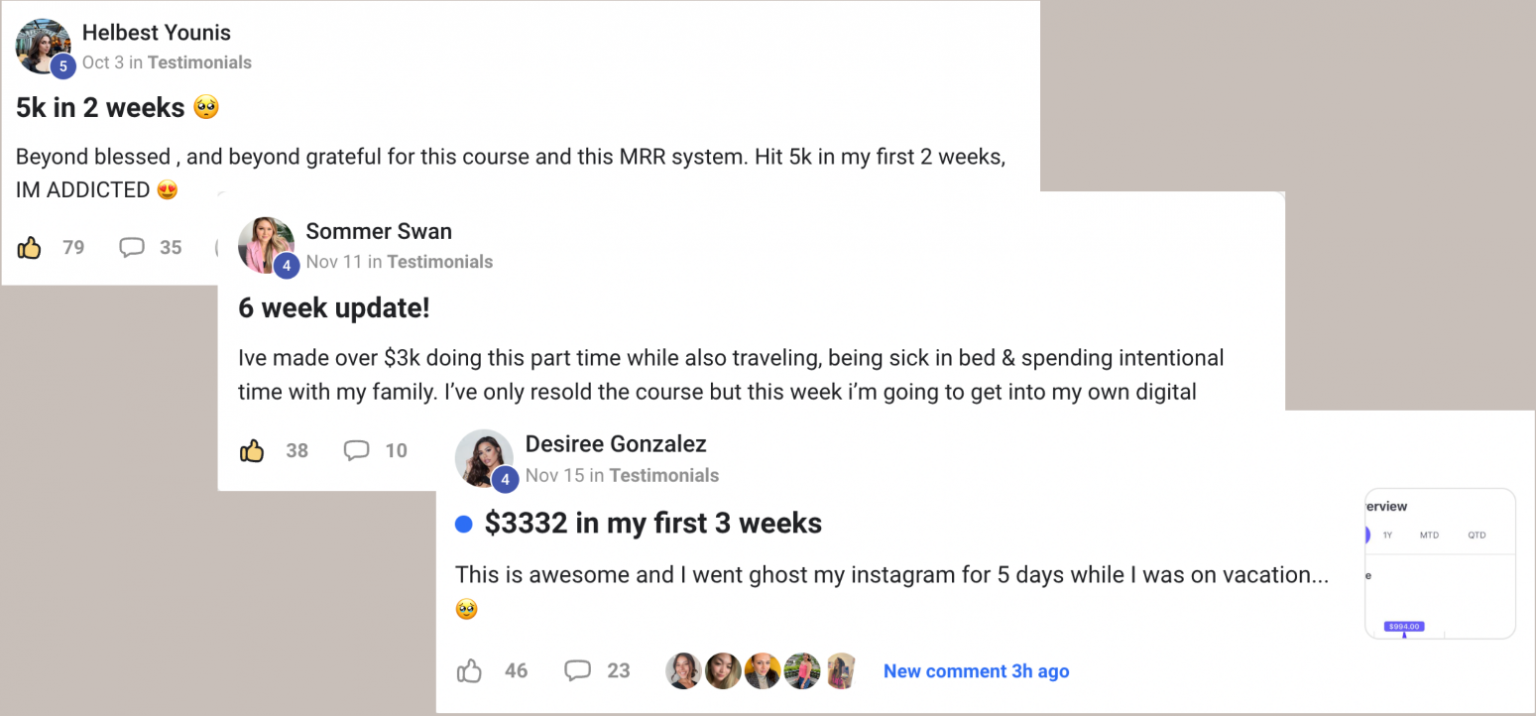This screenshot has height=716, width=1536.
Task: Select the QTD tab on the overview chart
Action: tap(1479, 535)
